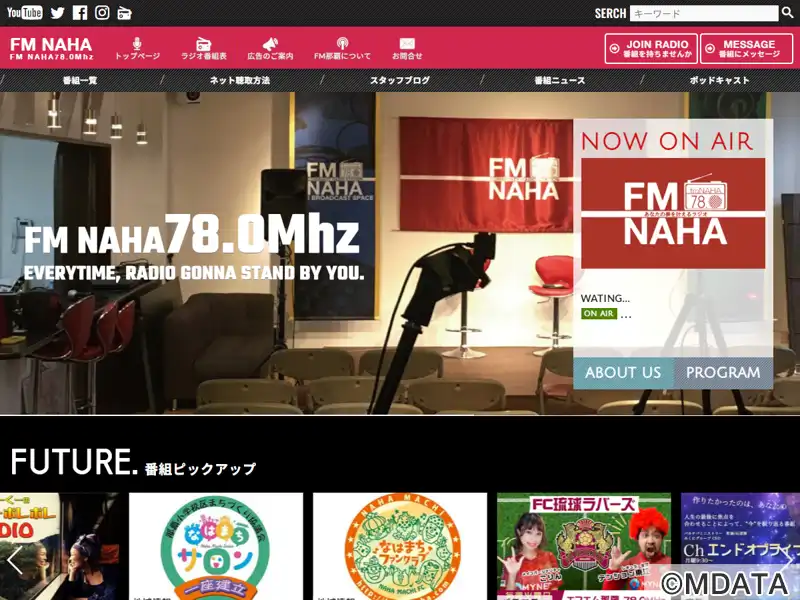The height and width of the screenshot is (600, 800).
Task: Click the previous carousel arrow
Action: pyautogui.click(x=14, y=560)
